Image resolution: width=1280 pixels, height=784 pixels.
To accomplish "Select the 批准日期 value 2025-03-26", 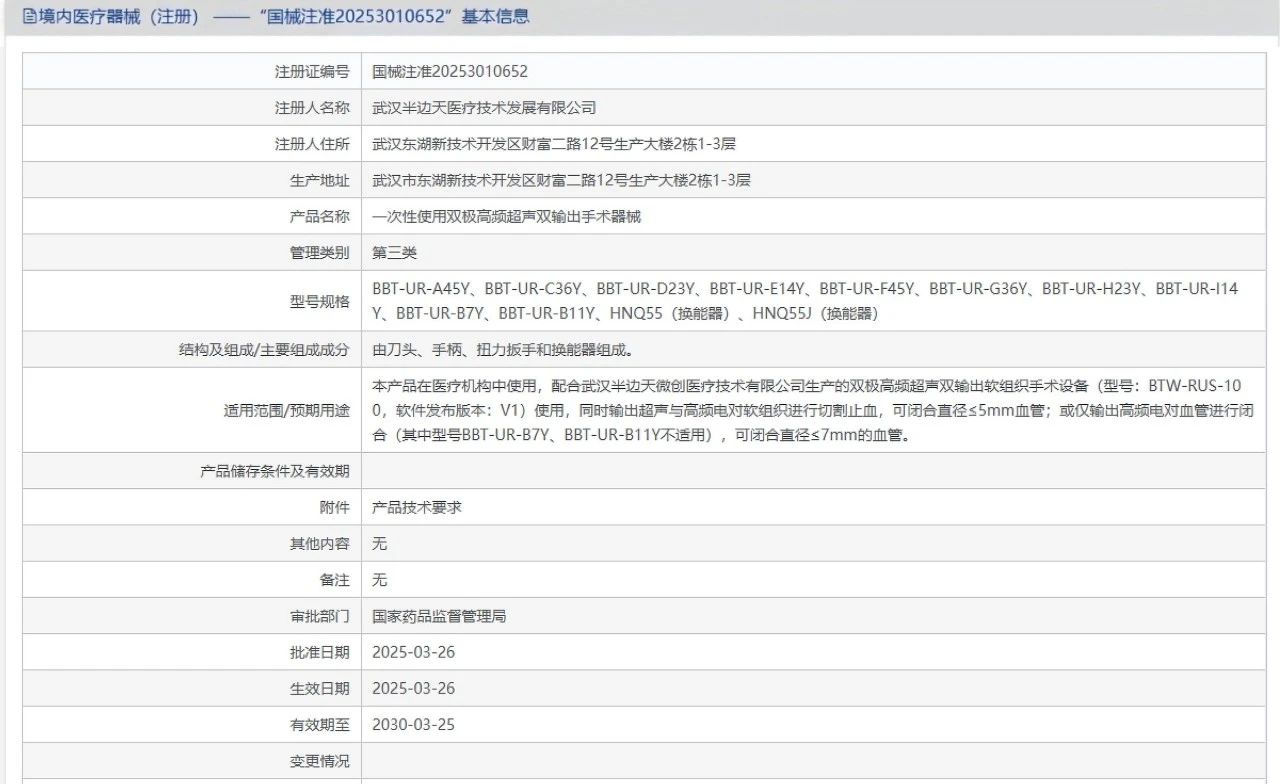I will coord(413,652).
